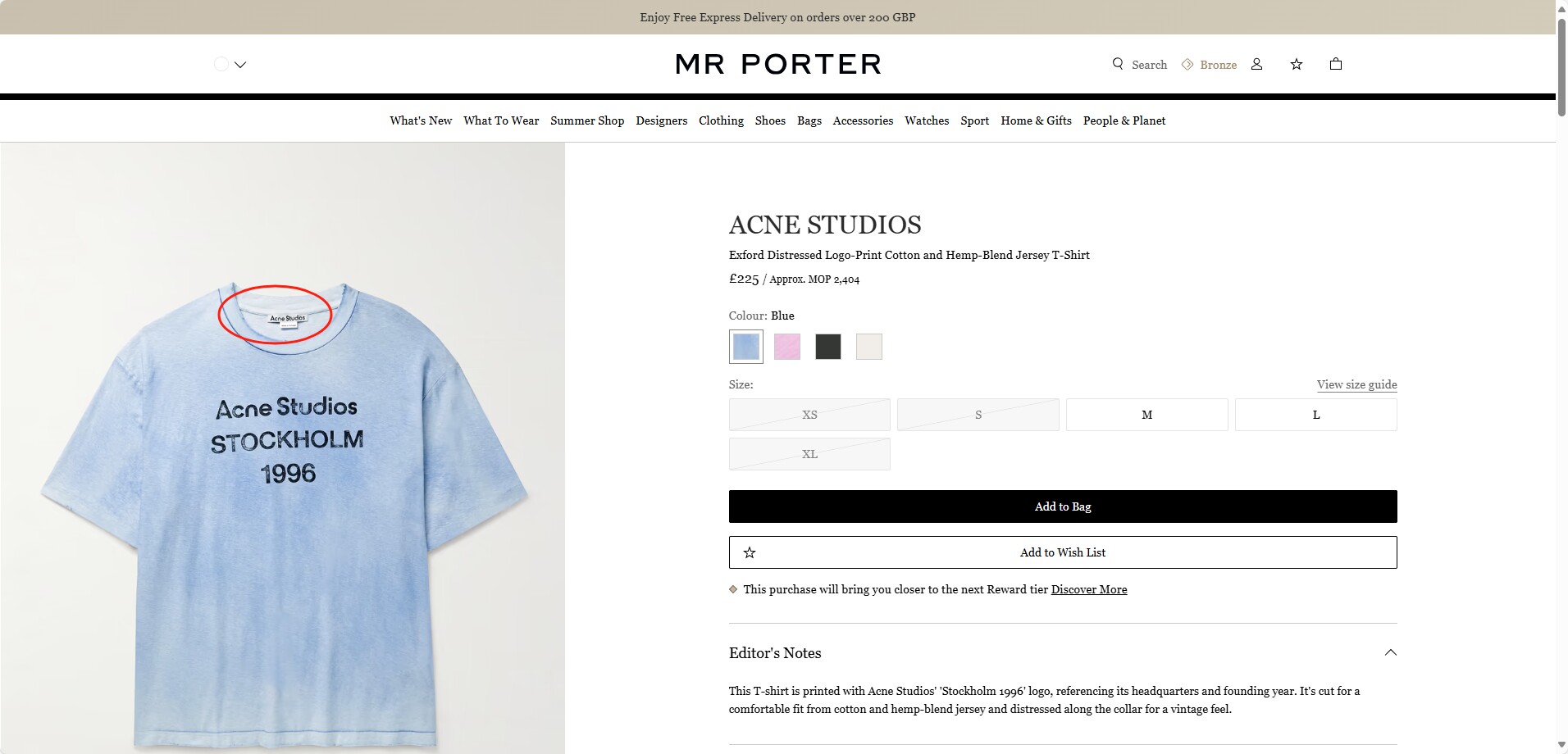Open the View size guide link
The image size is (1568, 754).
coord(1356,384)
